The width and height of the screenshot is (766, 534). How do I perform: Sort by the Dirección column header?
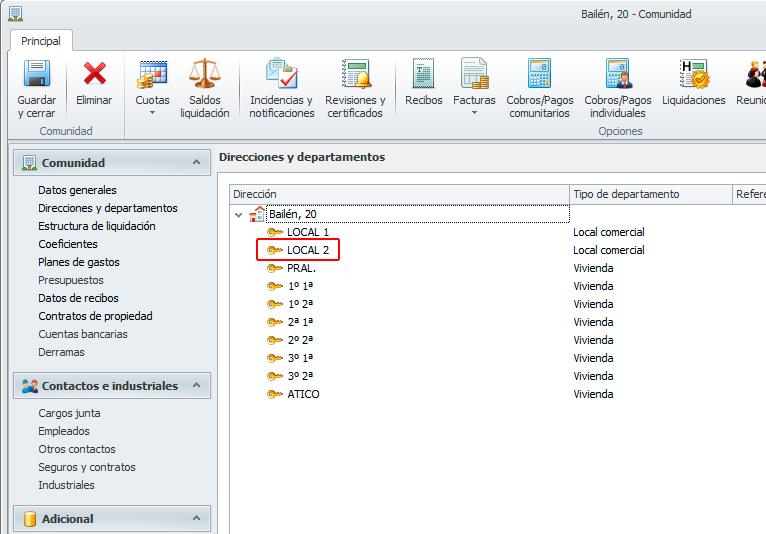coord(399,194)
